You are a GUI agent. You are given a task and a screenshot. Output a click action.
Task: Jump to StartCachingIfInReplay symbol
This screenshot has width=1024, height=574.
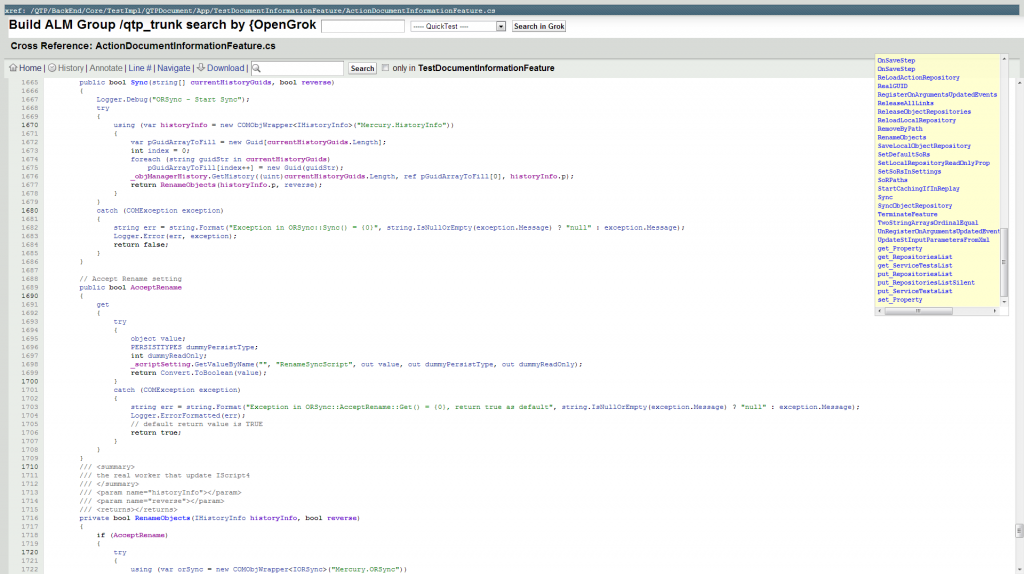coord(918,188)
